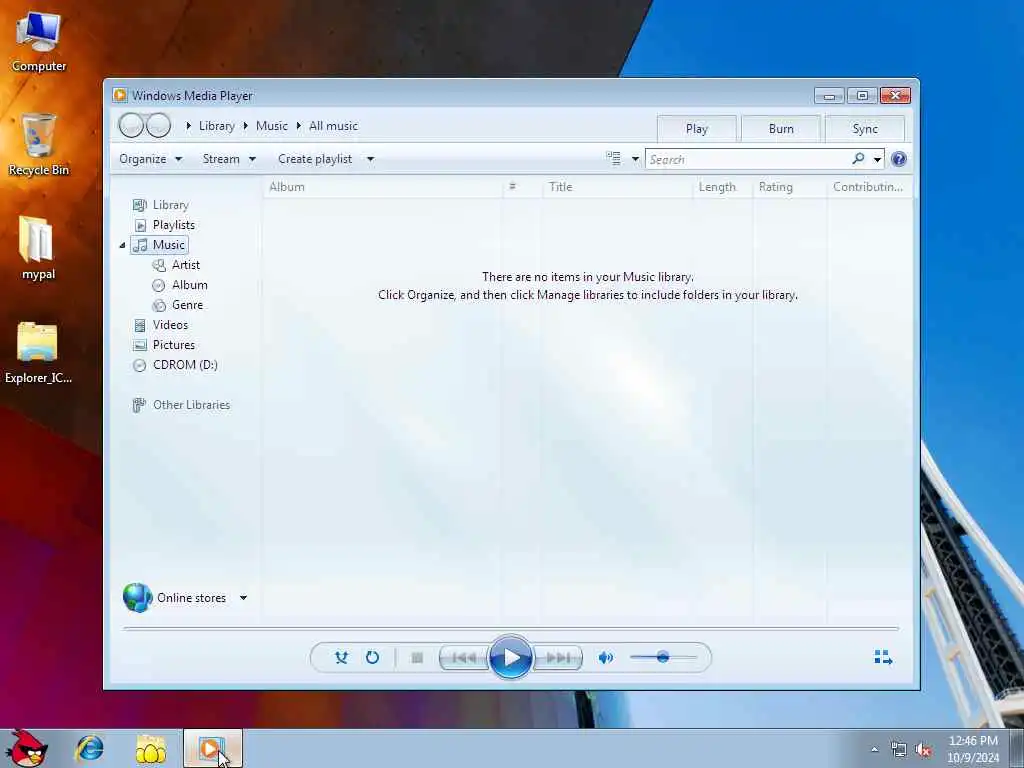Select CDROM (D:) in the navigation pane
Screen dimensions: 1024x768
click(175, 365)
